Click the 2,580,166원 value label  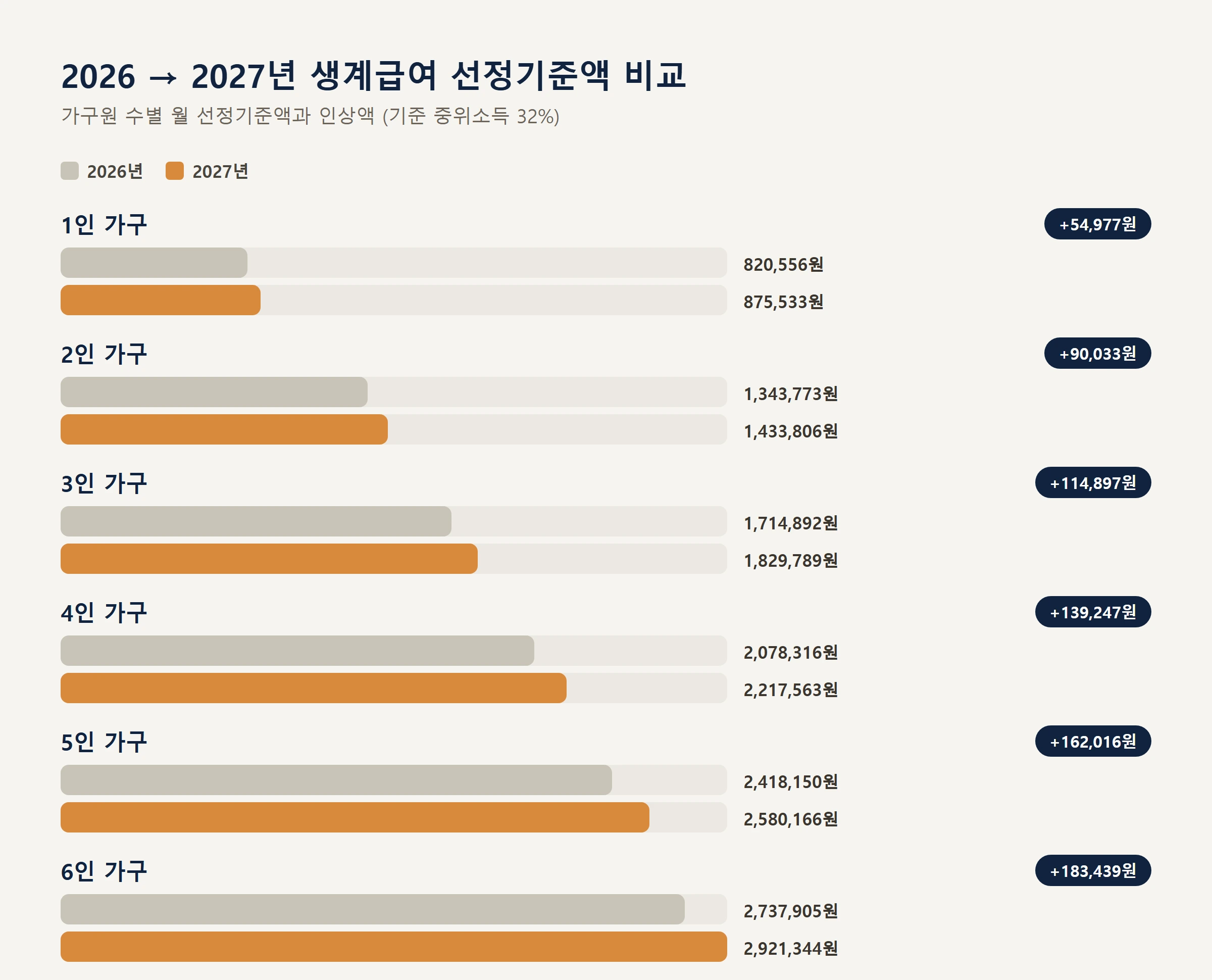click(790, 818)
